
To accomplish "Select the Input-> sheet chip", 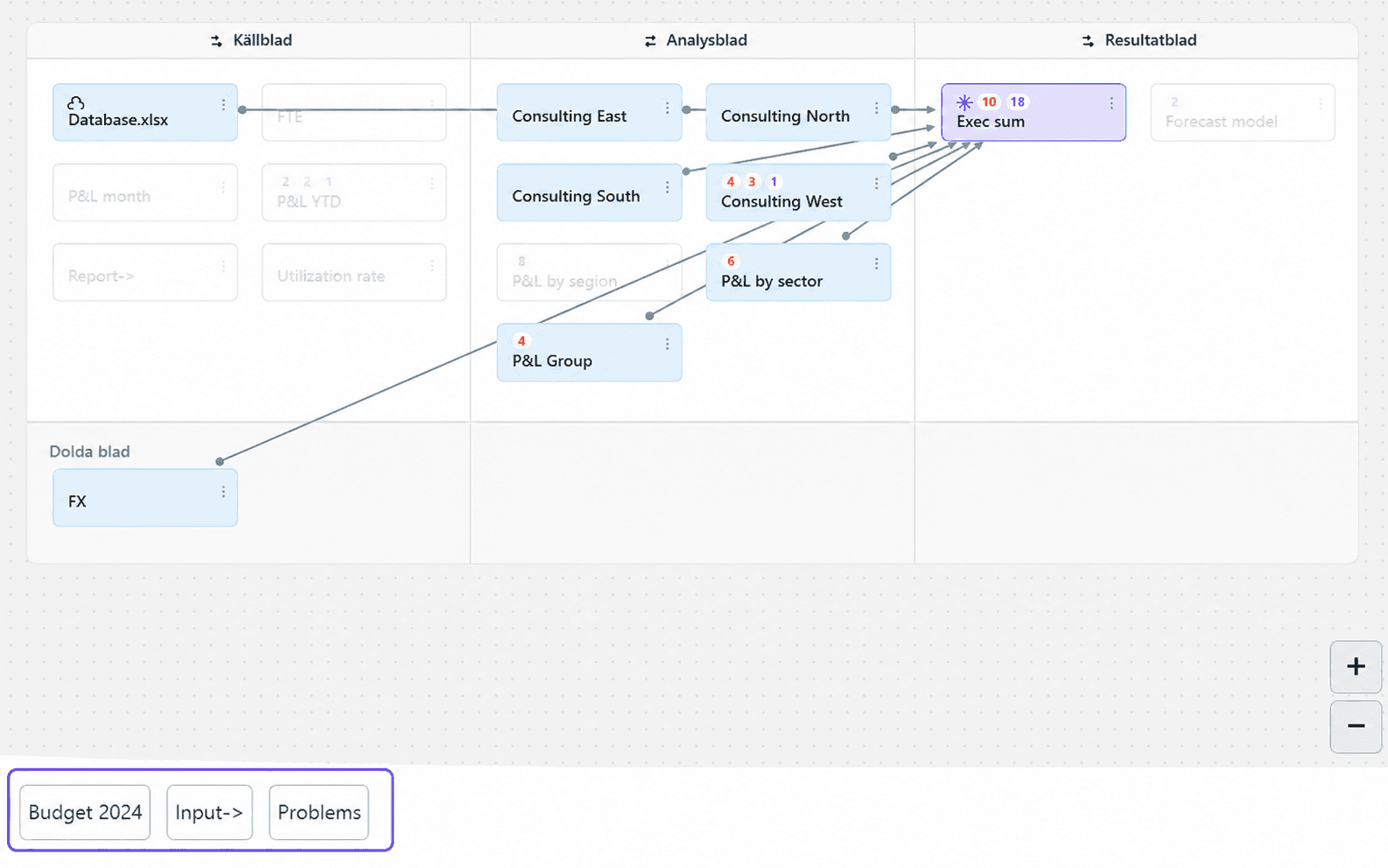I will (x=209, y=812).
